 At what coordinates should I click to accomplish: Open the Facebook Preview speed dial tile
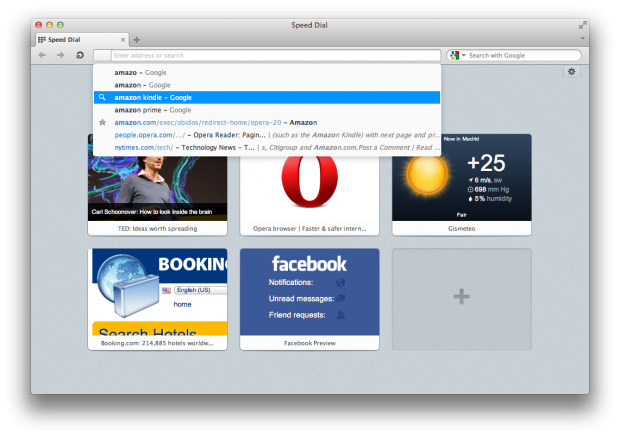click(x=309, y=298)
